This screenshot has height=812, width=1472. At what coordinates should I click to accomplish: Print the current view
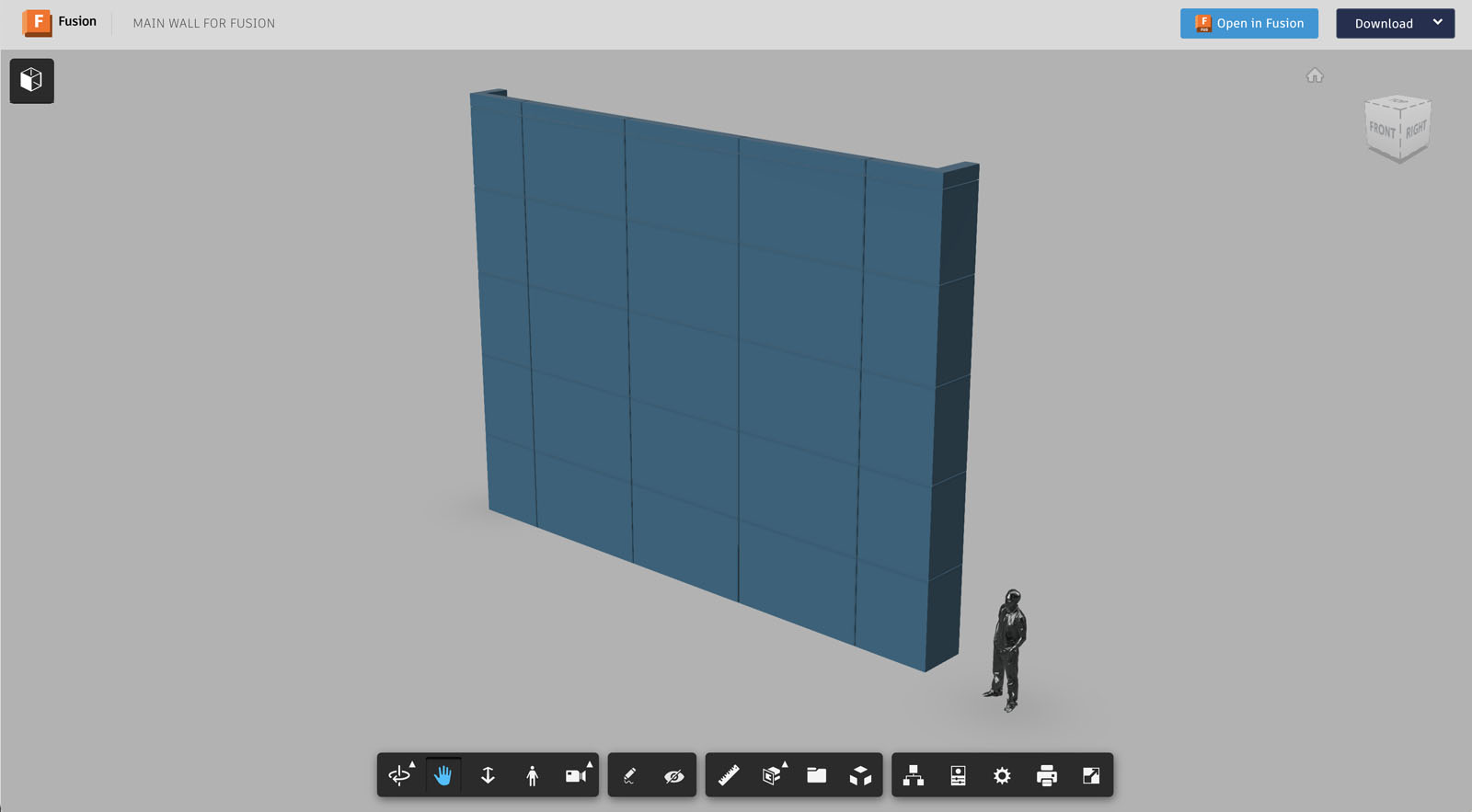(x=1046, y=775)
